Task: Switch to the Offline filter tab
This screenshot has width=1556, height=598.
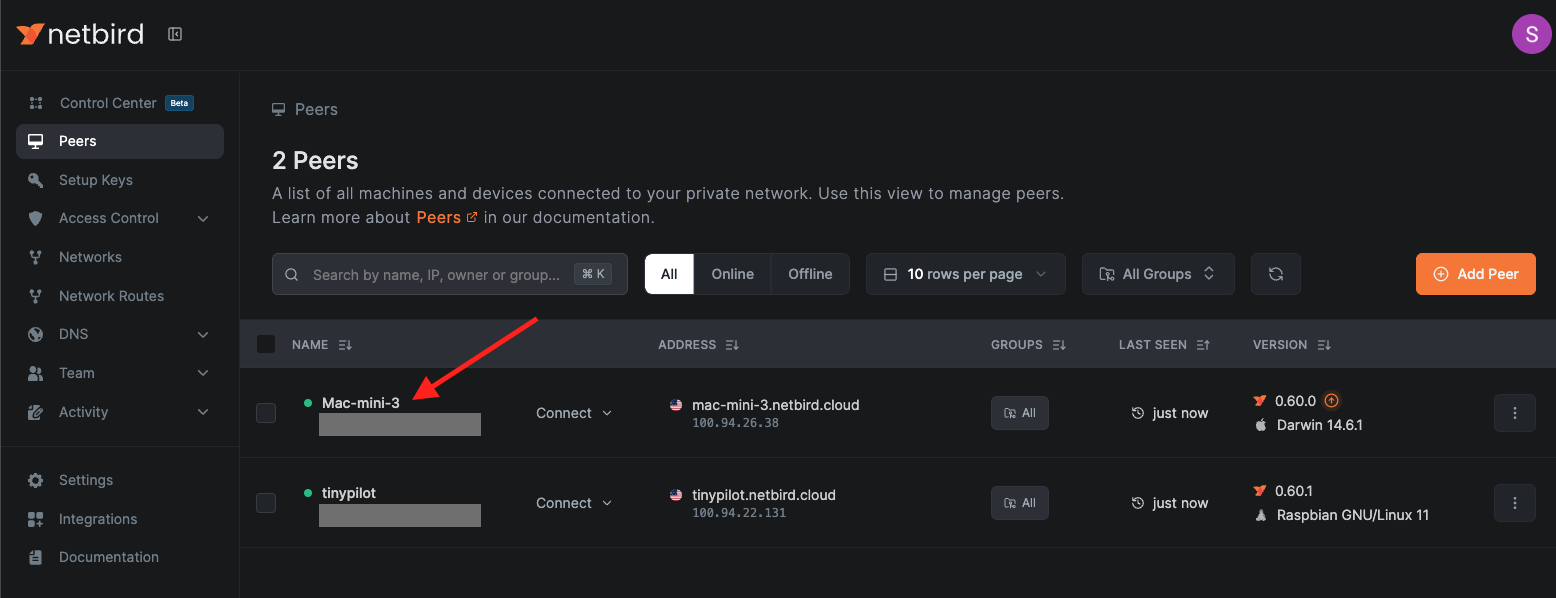Action: click(809, 273)
